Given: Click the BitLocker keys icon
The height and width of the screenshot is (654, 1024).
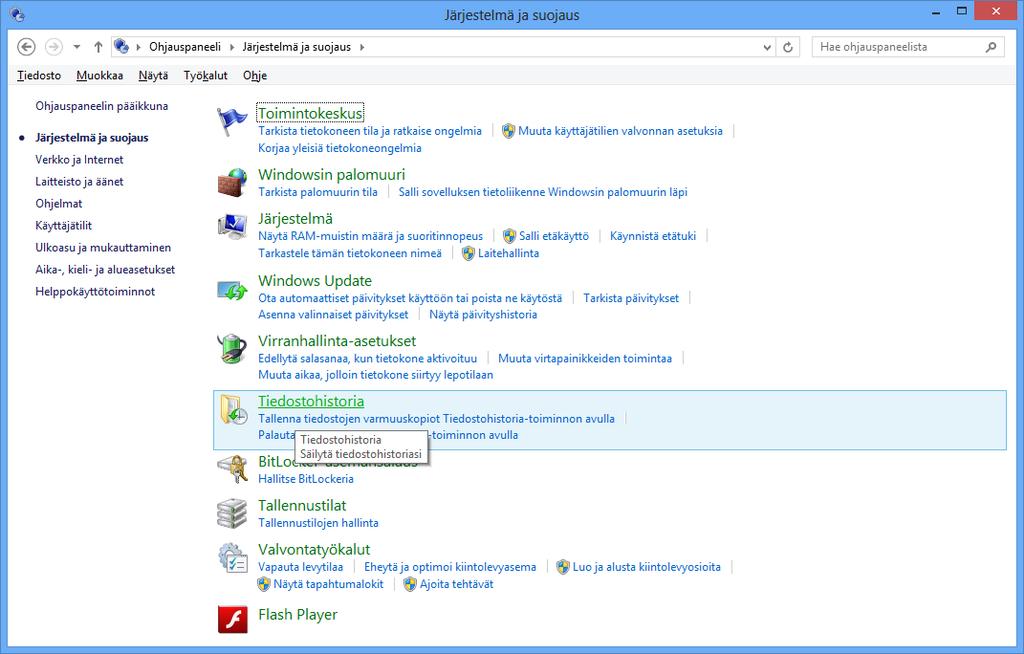Looking at the screenshot, I should tap(232, 468).
